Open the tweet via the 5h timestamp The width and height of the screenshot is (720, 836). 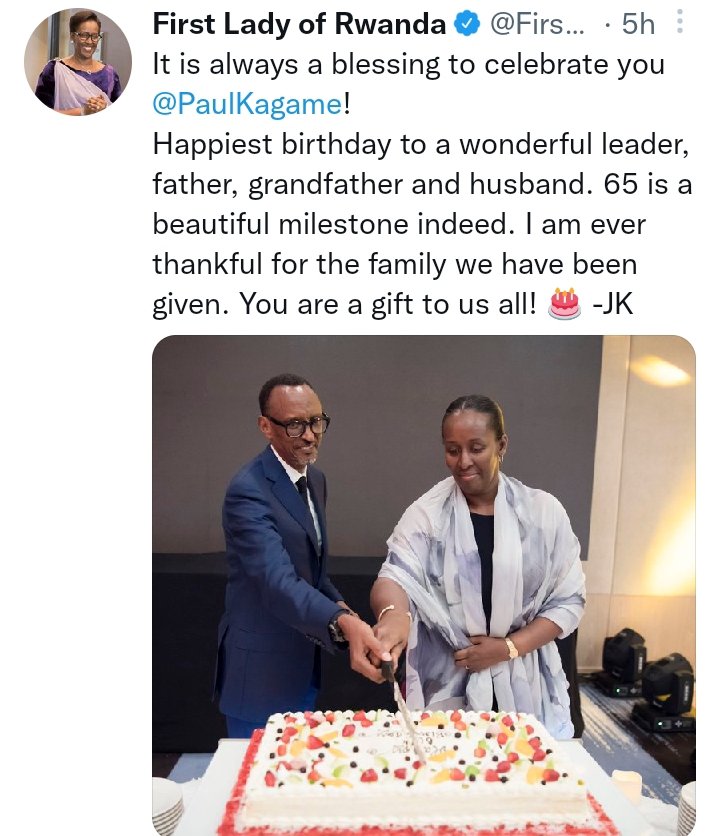[x=638, y=24]
